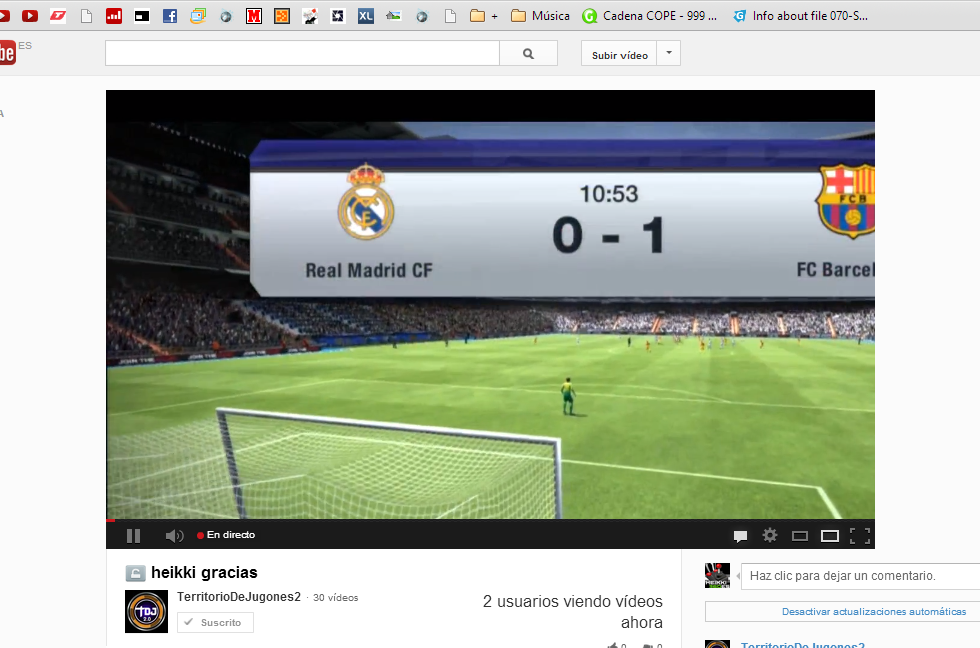
Task: Open the TDJ channel avatar thumbnail
Action: tap(146, 611)
